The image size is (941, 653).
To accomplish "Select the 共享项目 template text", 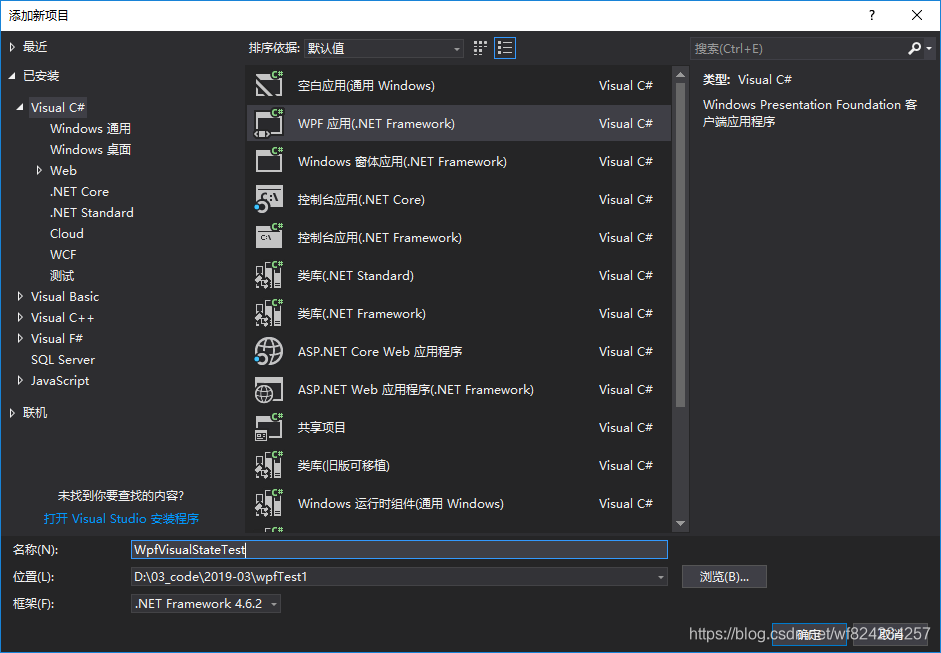I will click(322, 427).
